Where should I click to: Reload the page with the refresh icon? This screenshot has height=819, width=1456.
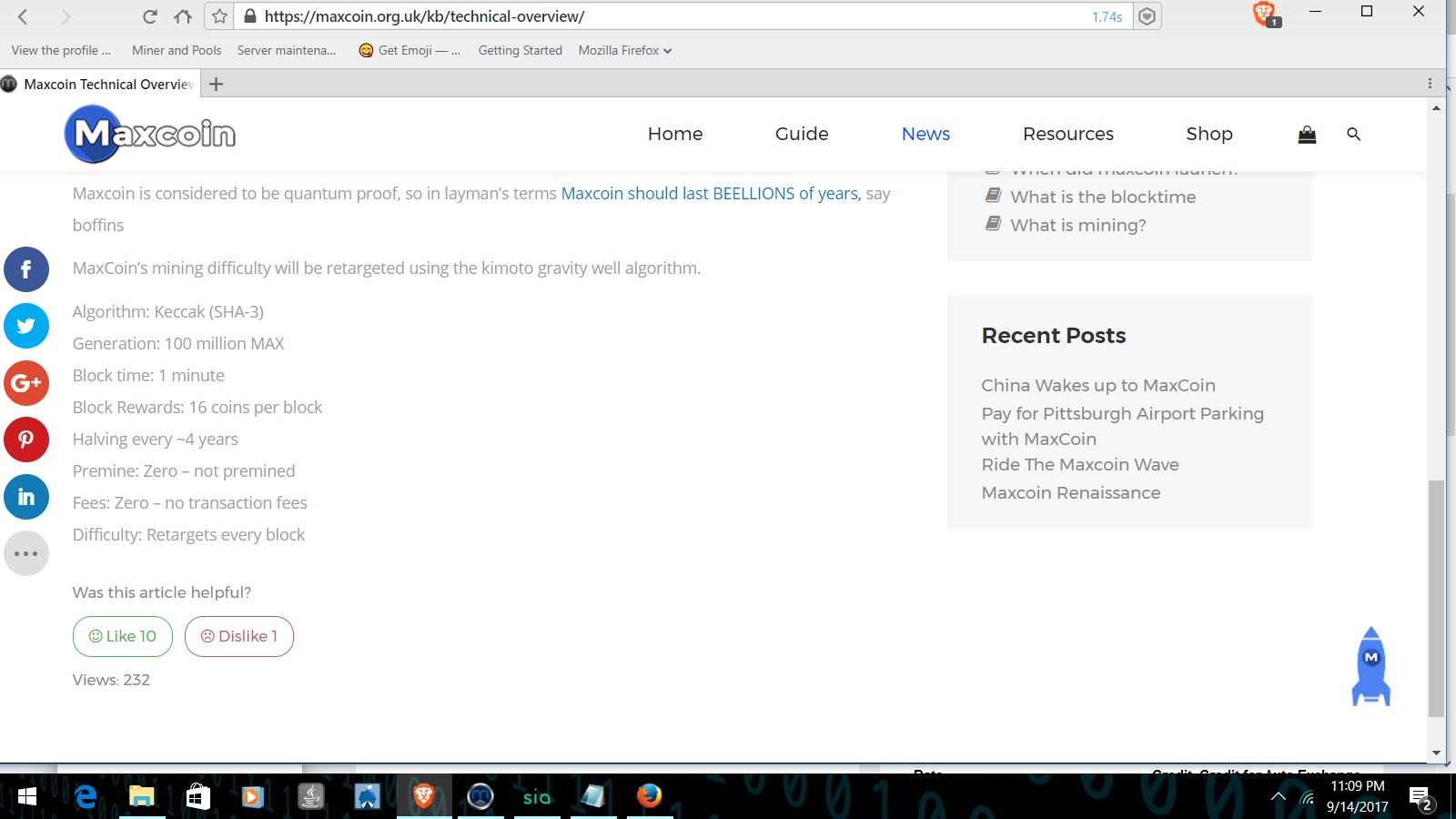point(150,16)
